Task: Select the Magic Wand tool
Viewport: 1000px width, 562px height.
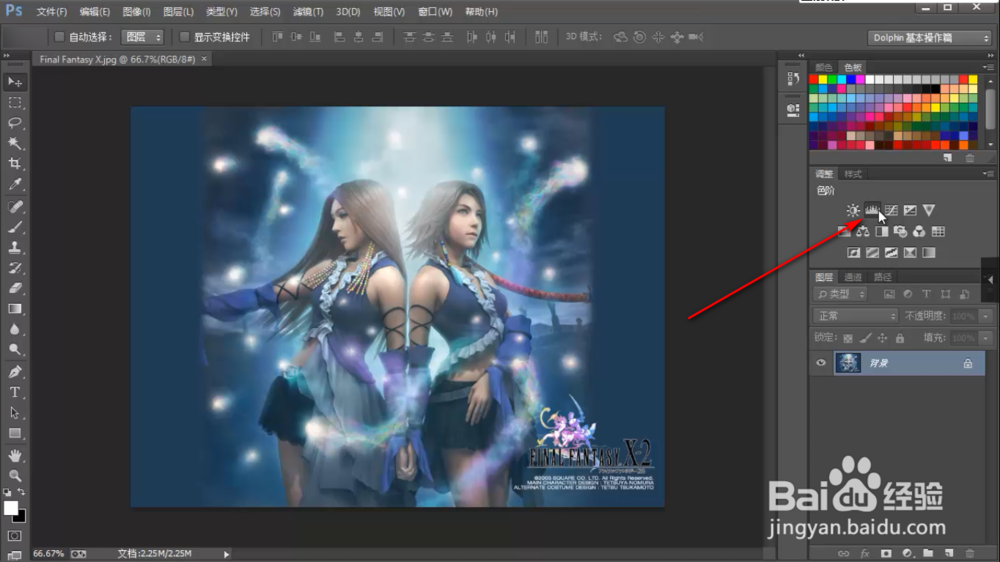Action: (15, 143)
